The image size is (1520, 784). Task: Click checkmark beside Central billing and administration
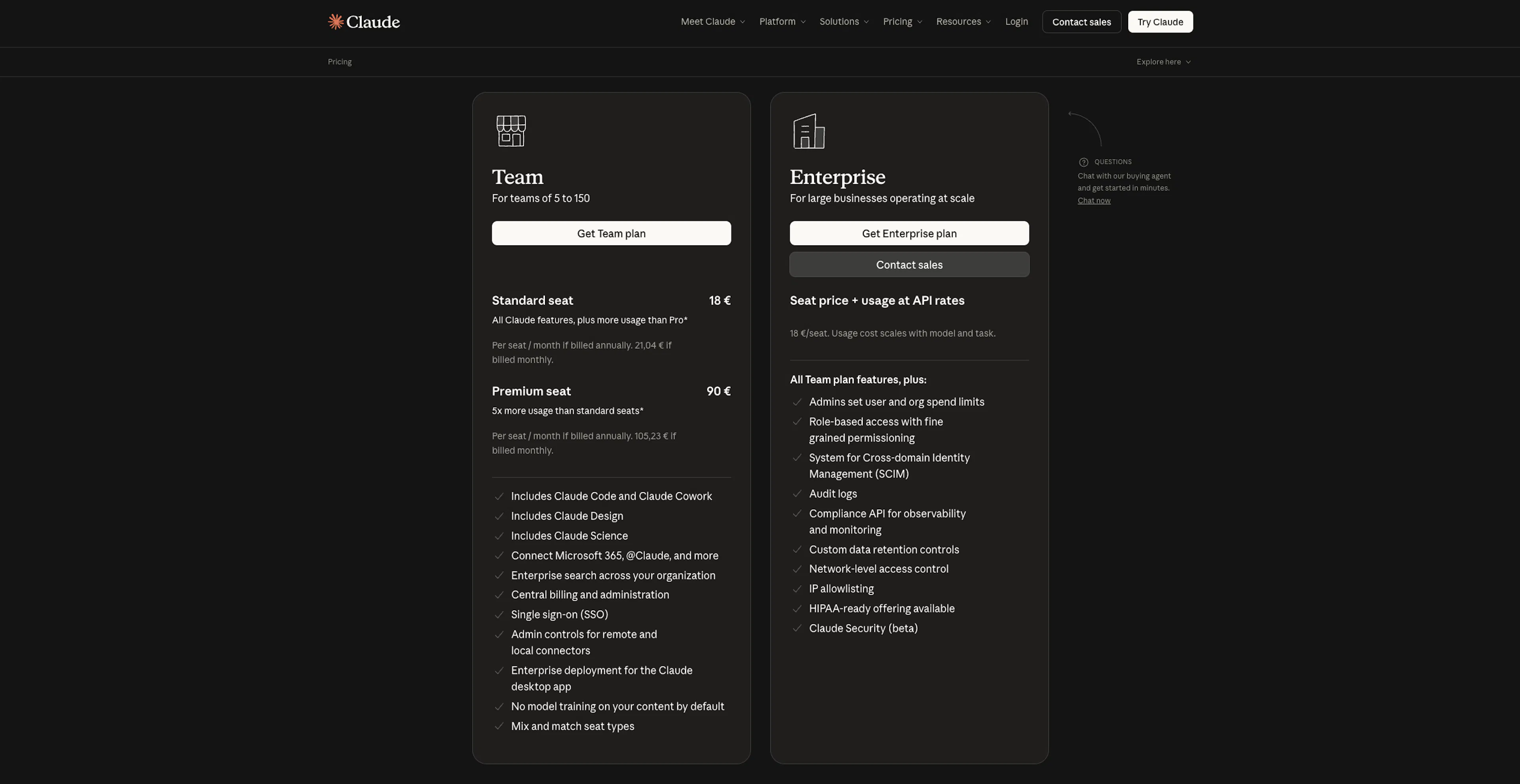(x=499, y=595)
